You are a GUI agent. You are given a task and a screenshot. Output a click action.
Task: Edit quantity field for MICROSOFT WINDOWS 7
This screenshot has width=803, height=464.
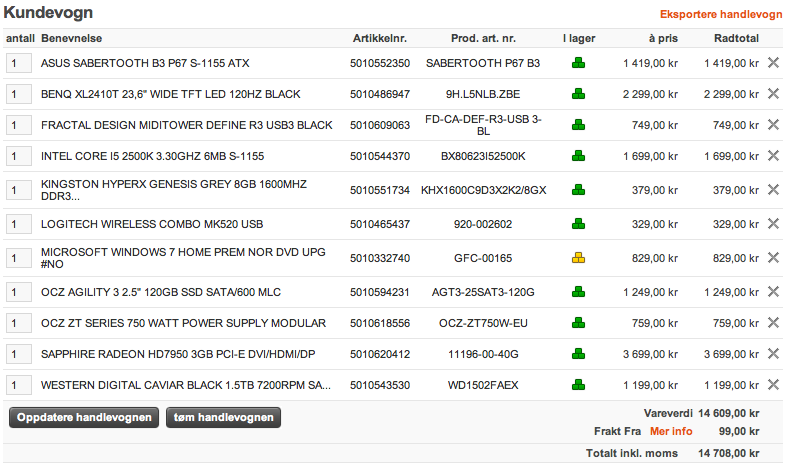click(x=18, y=258)
